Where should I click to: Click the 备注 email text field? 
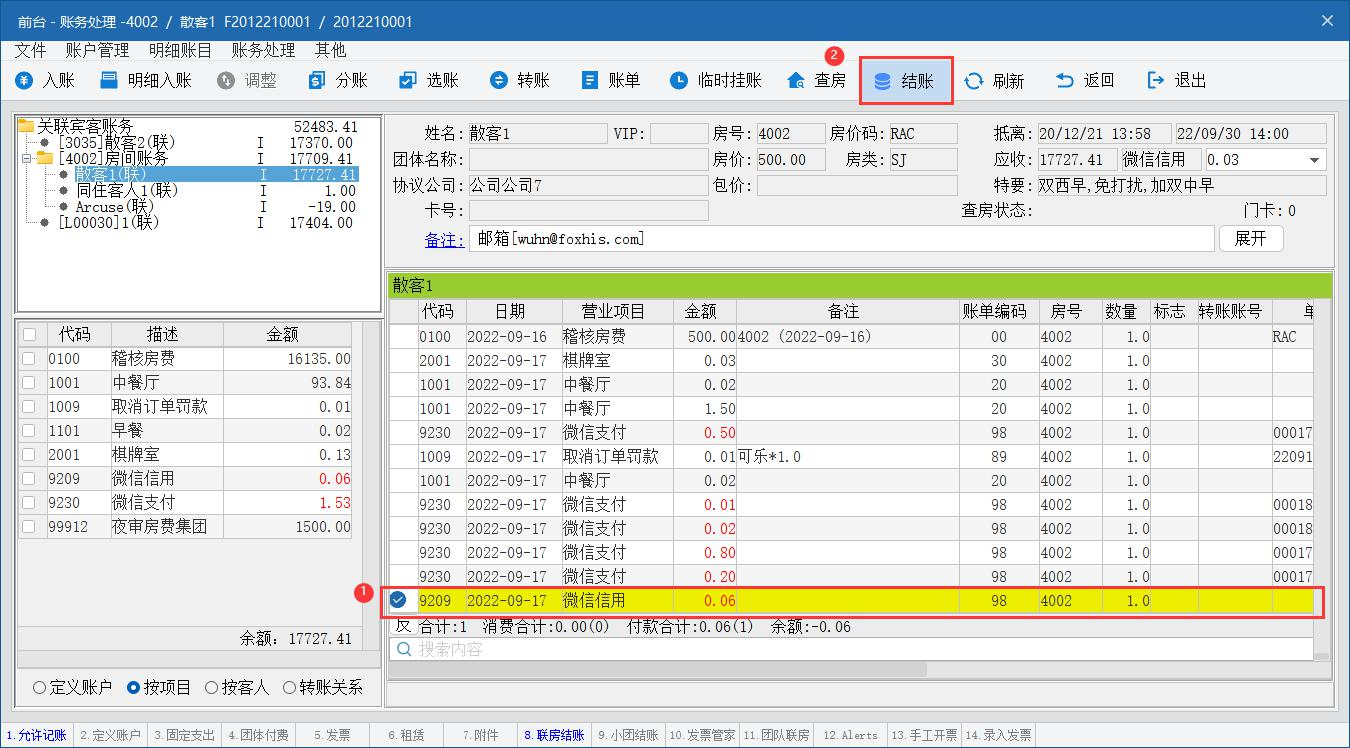tap(841, 238)
